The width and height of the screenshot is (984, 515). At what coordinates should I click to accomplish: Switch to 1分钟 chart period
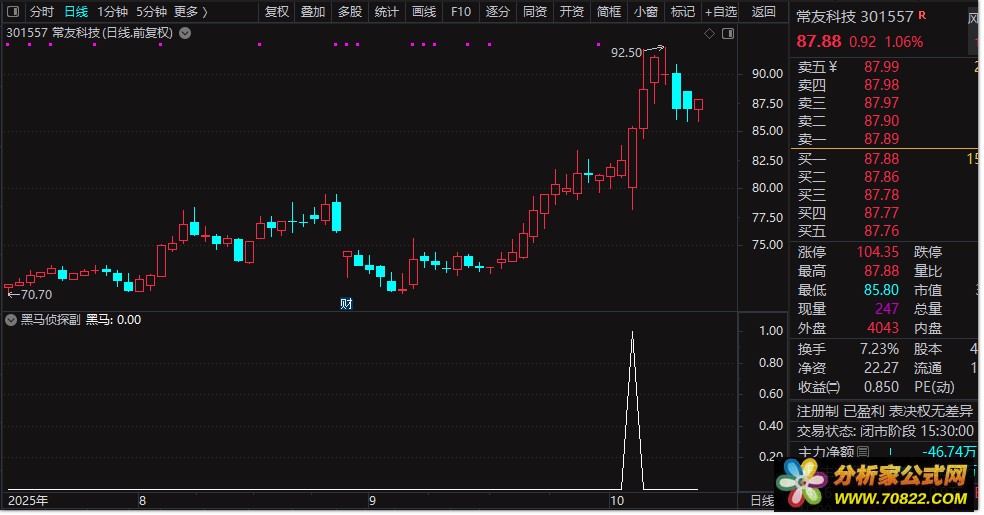112,11
